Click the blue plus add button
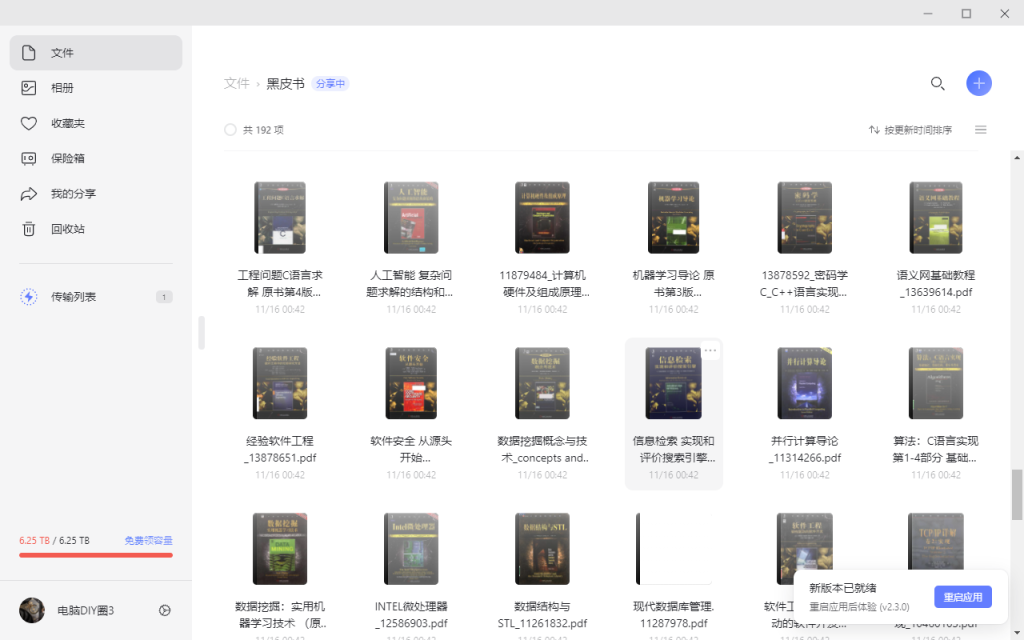Image resolution: width=1024 pixels, height=640 pixels. (x=978, y=83)
